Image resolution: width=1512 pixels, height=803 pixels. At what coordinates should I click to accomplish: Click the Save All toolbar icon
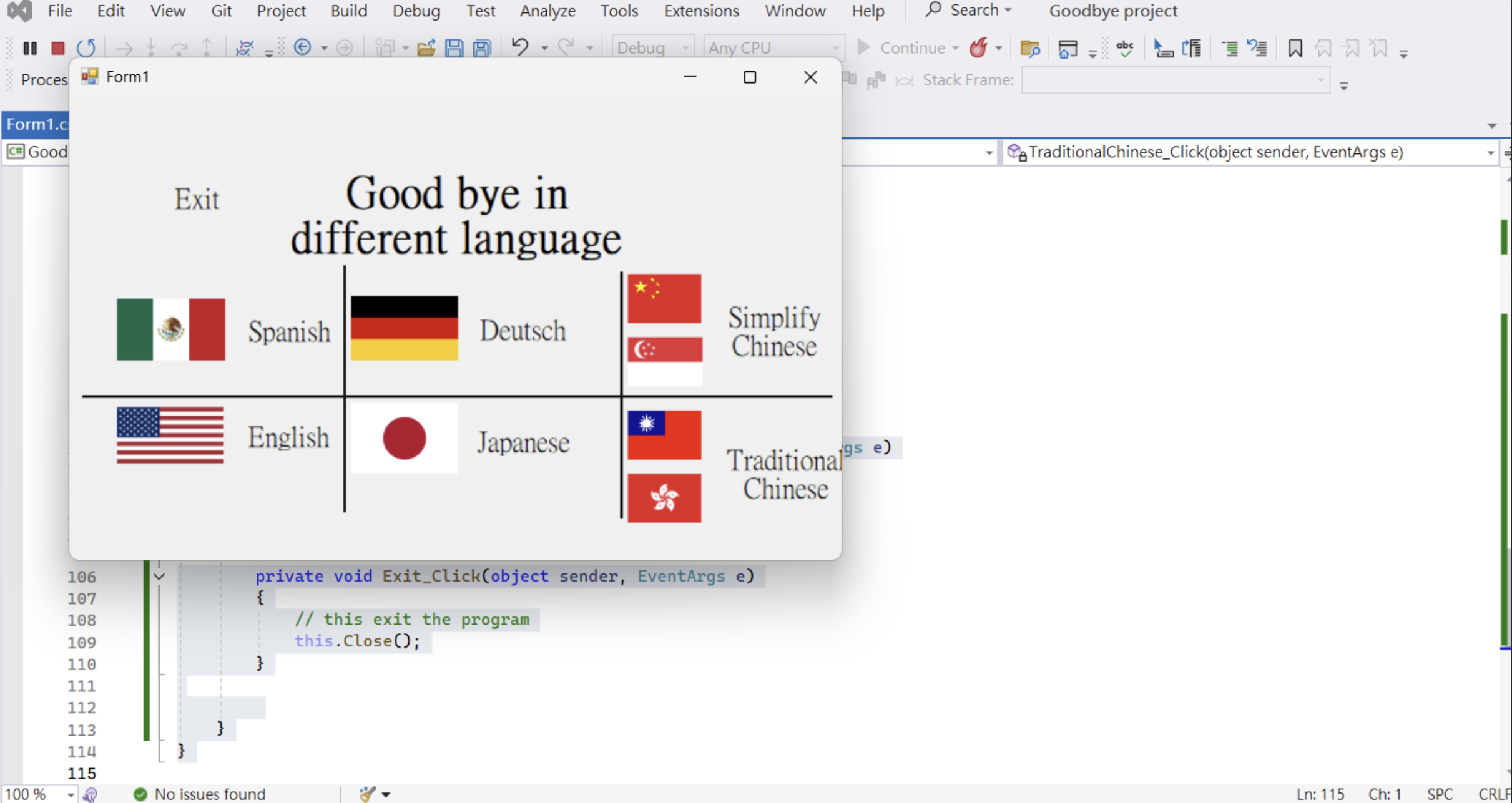point(483,48)
